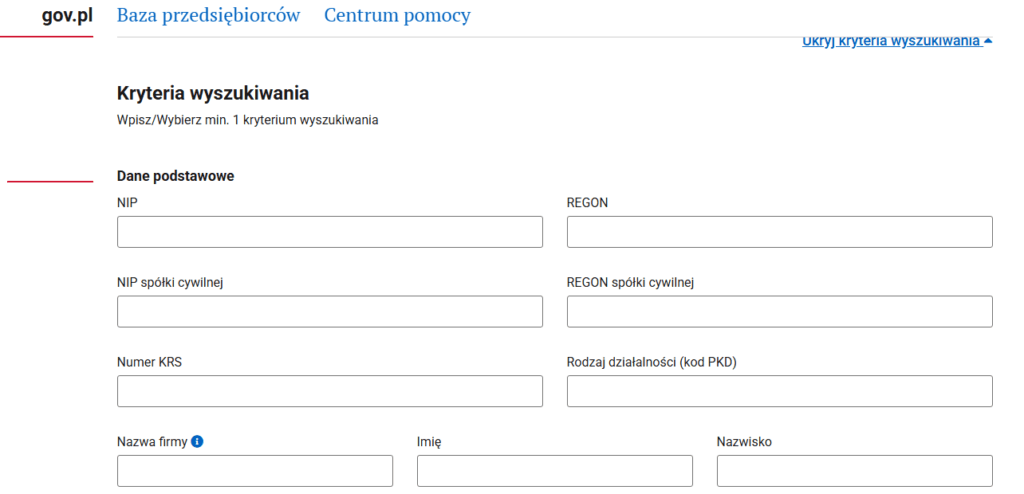Click the Rodzaj działalności (kod PKD) label

pos(651,362)
